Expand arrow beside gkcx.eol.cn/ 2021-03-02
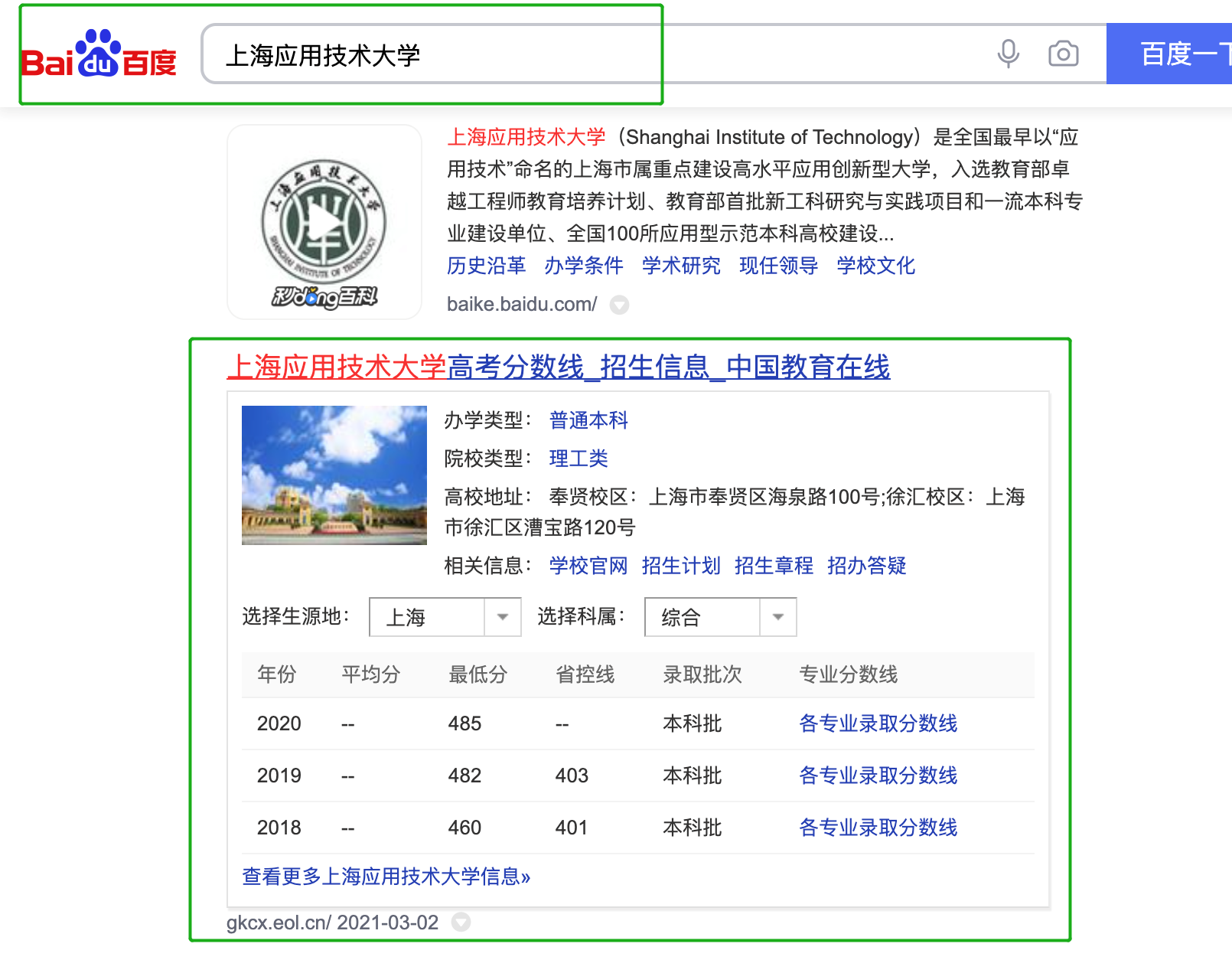This screenshot has height=960, width=1232. (461, 922)
